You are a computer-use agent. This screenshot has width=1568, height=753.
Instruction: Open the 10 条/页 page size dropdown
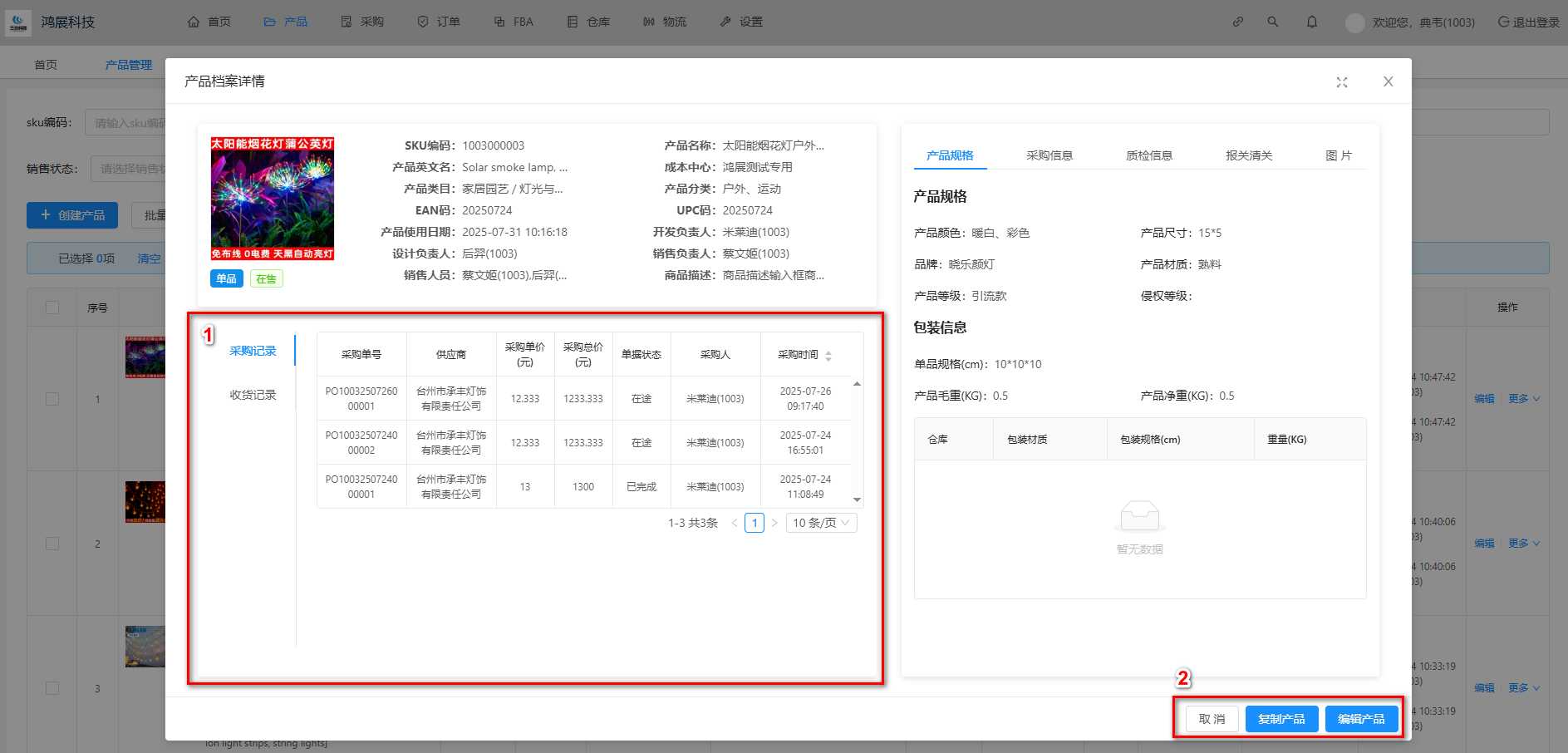[820, 523]
